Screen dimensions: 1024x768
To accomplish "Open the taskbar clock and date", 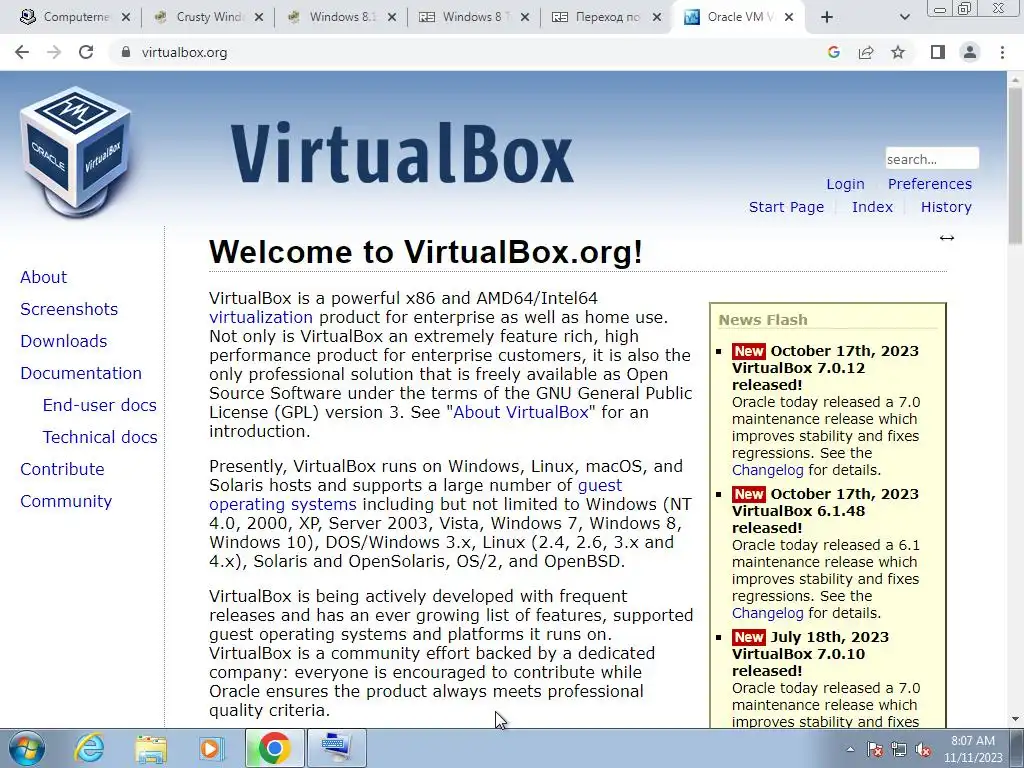I will click(973, 749).
